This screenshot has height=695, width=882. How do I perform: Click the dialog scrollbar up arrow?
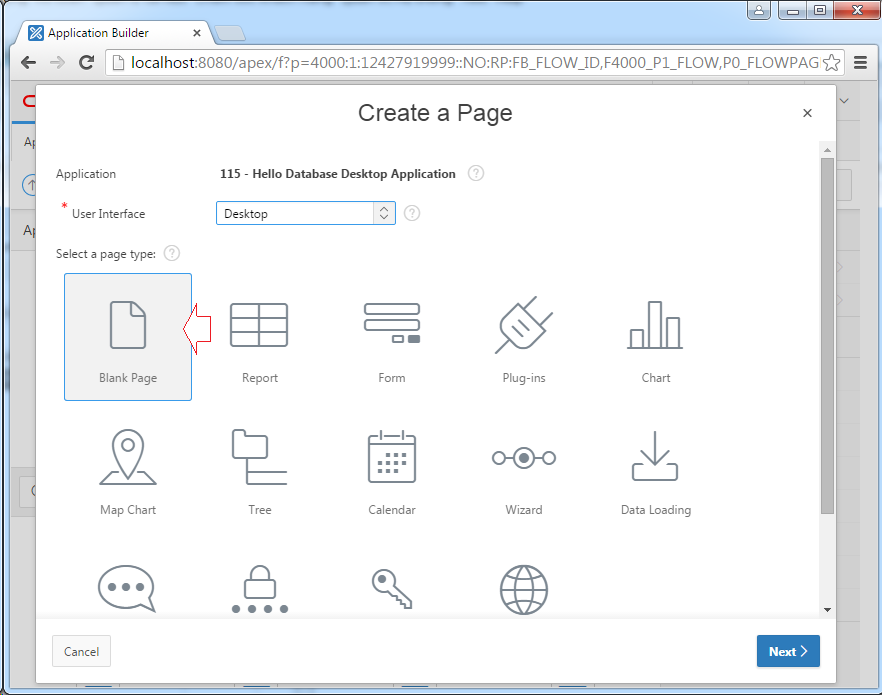click(827, 150)
